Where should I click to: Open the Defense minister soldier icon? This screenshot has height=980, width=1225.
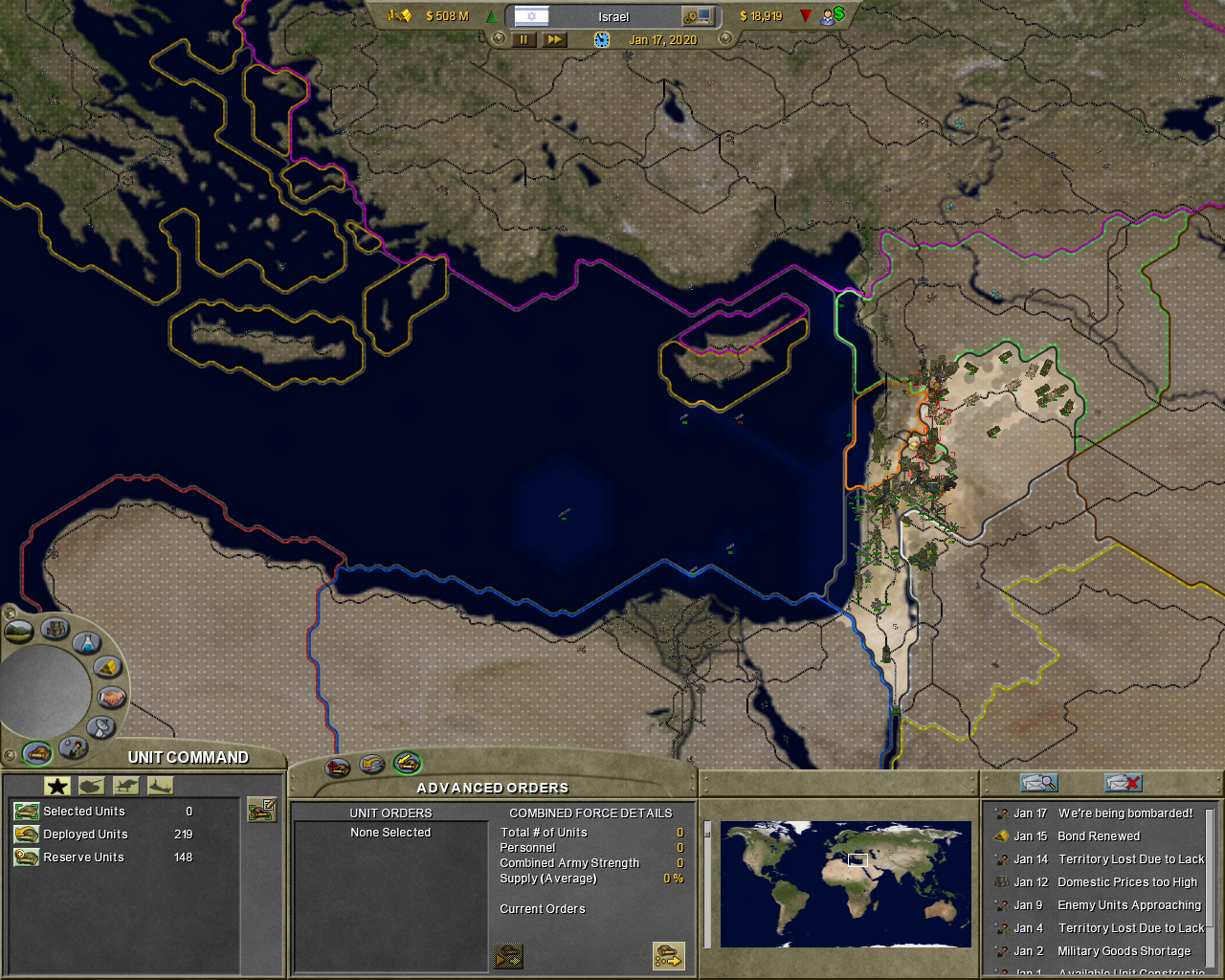coord(72,746)
